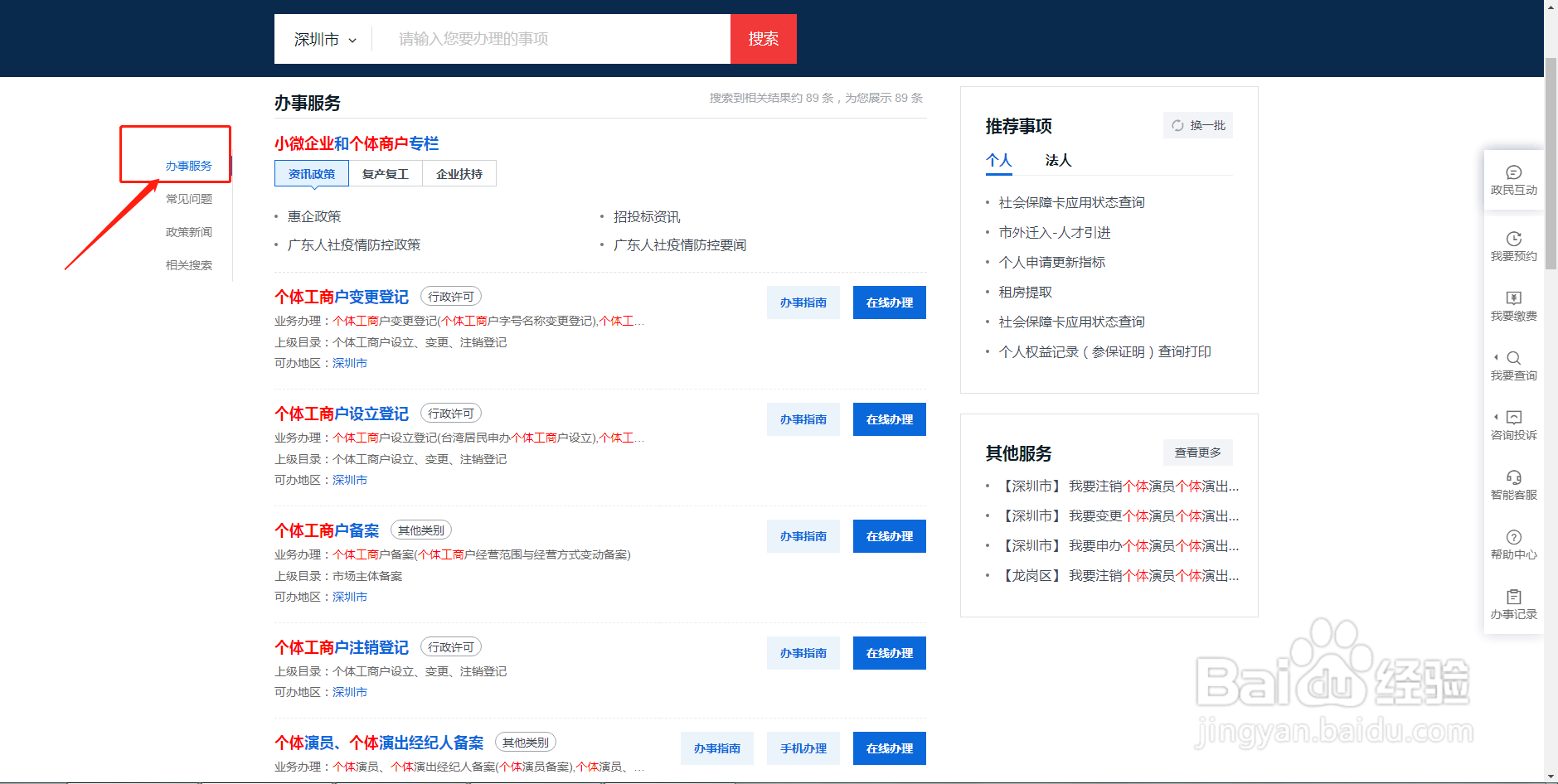
Task: Open the 咨询投诉 sidebar icon
Action: [x=1513, y=426]
